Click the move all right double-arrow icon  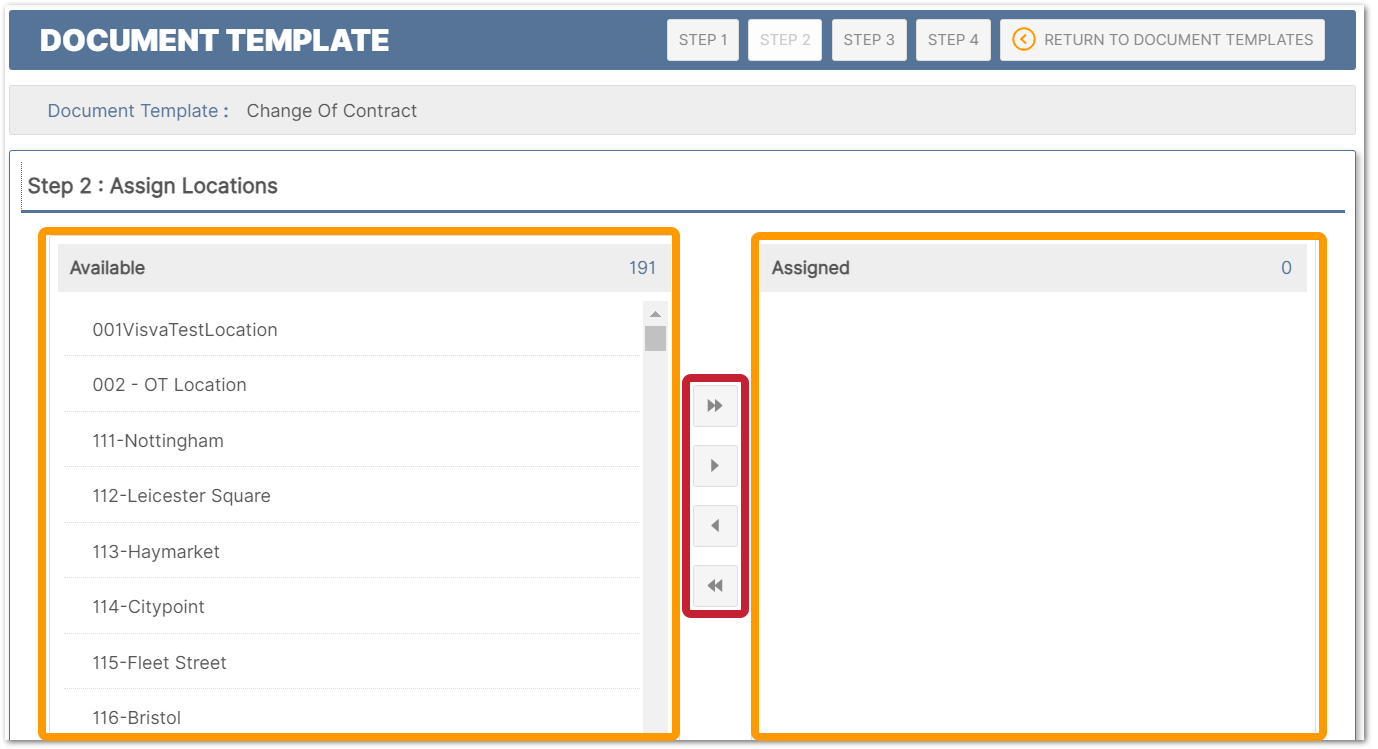715,406
